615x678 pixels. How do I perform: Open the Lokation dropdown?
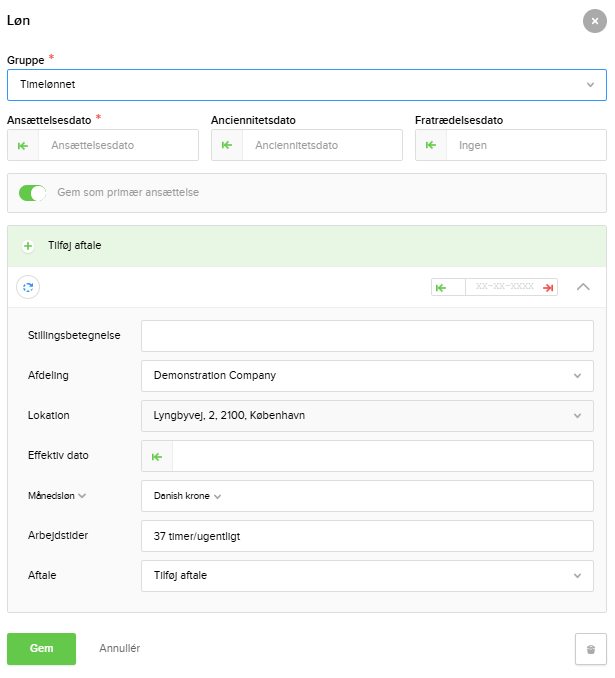click(367, 416)
